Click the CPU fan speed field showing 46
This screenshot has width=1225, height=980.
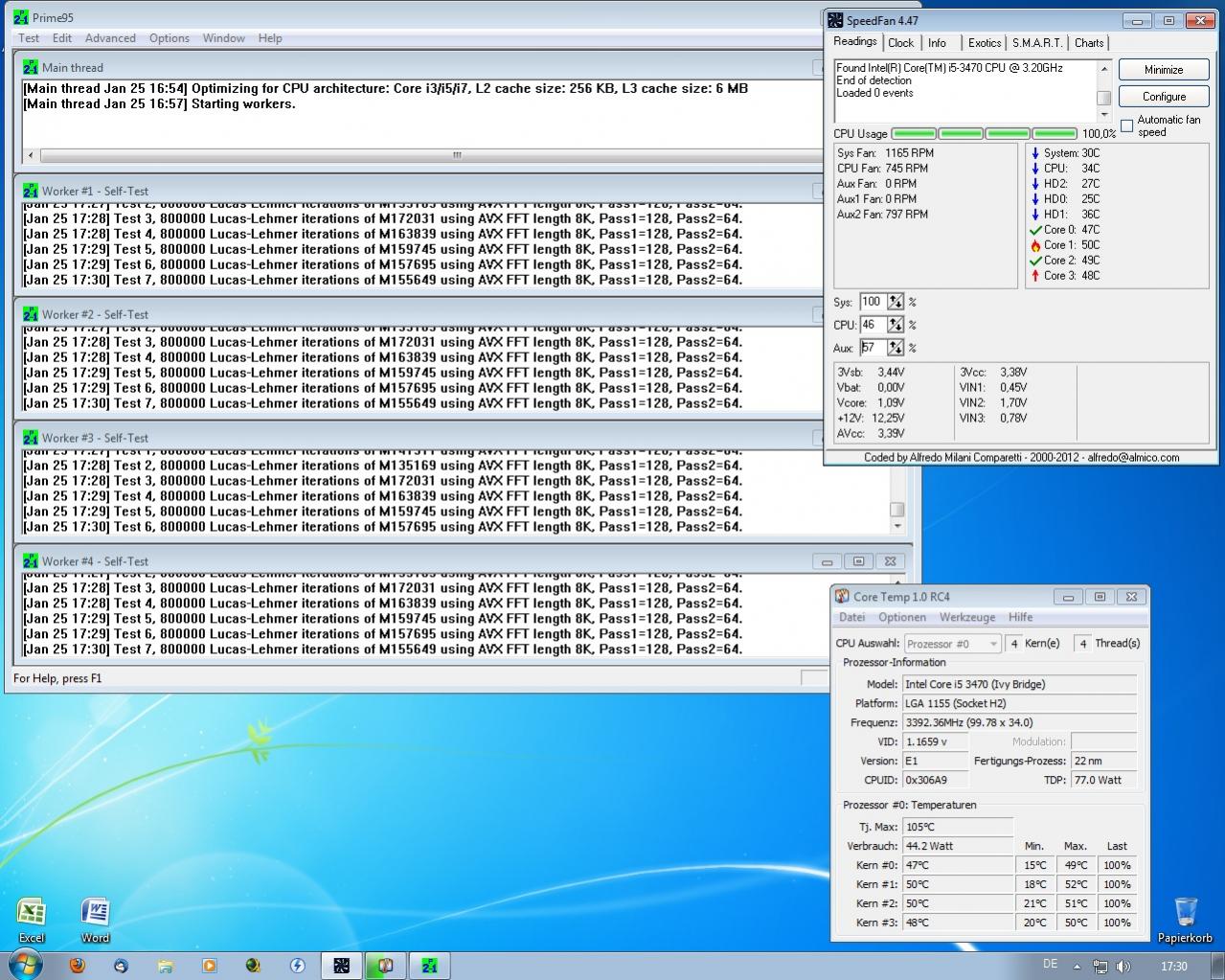click(873, 325)
